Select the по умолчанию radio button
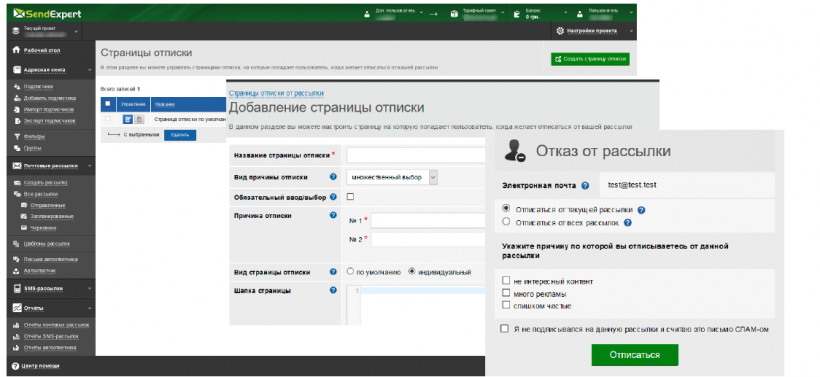The width and height of the screenshot is (820, 377). (350, 271)
